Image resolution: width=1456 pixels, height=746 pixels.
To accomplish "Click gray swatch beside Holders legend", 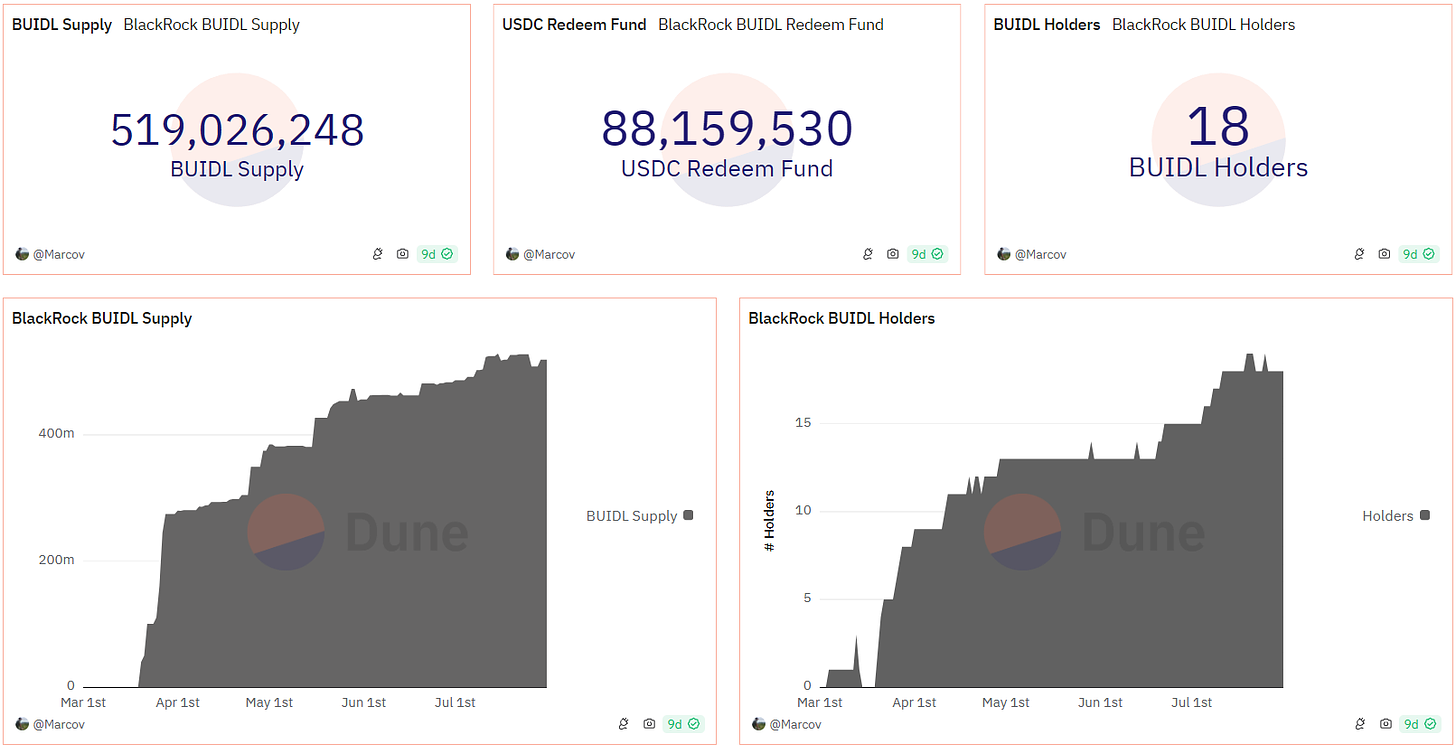I will point(1424,516).
